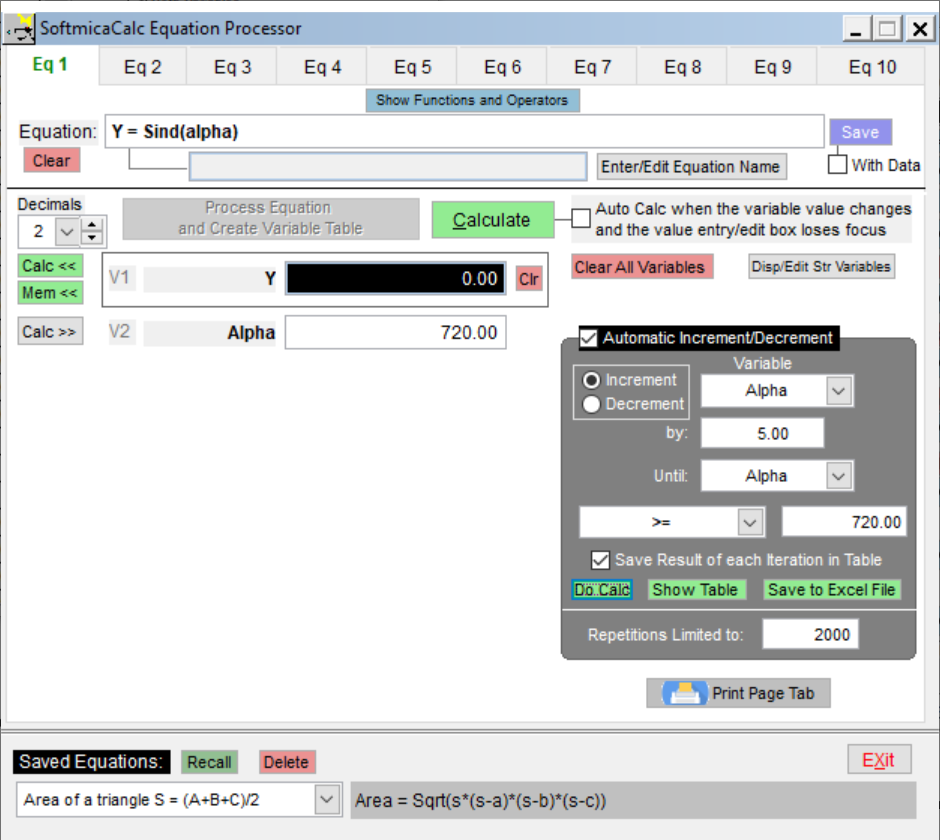The height and width of the screenshot is (840, 940).
Task: Click the green Calculate button
Action: (492, 220)
